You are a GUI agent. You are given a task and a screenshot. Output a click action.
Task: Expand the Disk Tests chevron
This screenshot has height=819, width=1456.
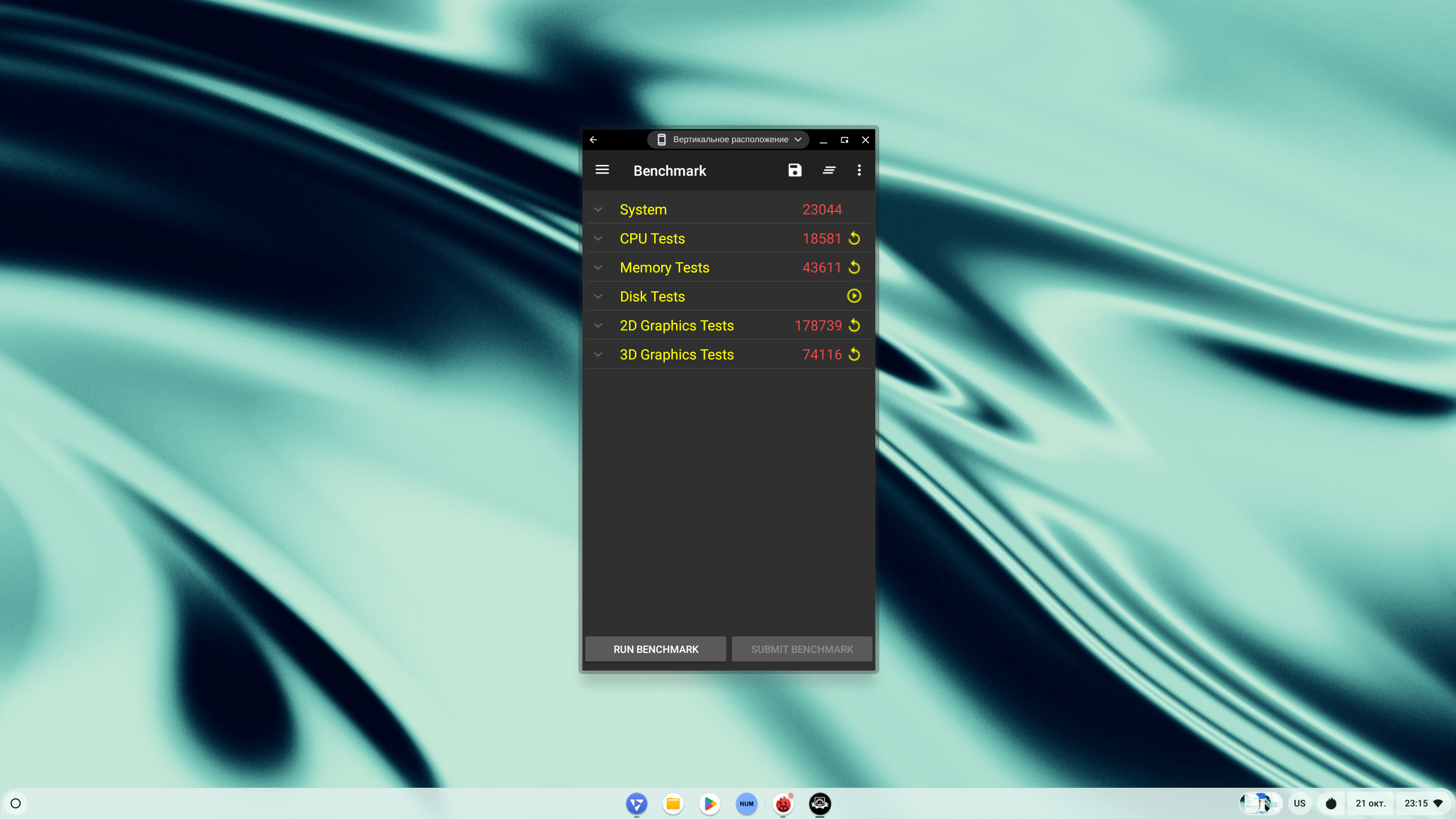click(x=598, y=296)
